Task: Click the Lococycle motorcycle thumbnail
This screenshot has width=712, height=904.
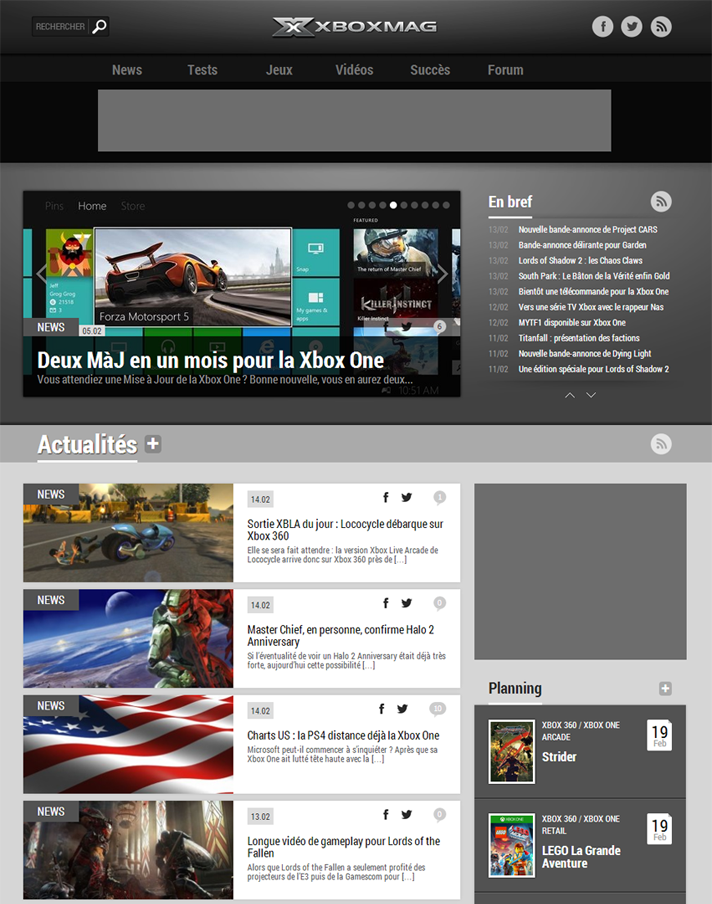Action: pos(128,533)
